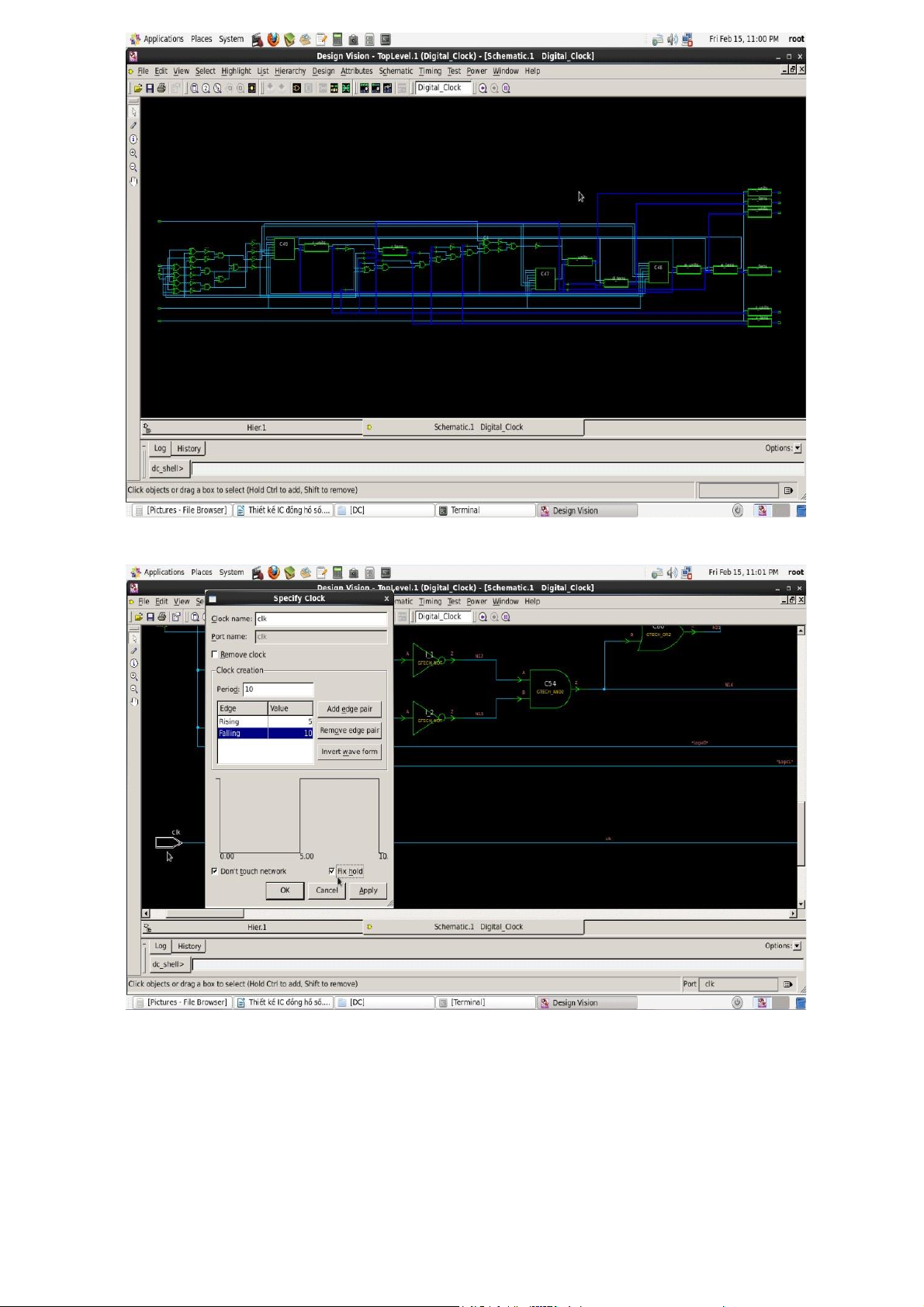Open the Hierarchy menu in upper window
924x1307 pixels.
click(x=289, y=71)
